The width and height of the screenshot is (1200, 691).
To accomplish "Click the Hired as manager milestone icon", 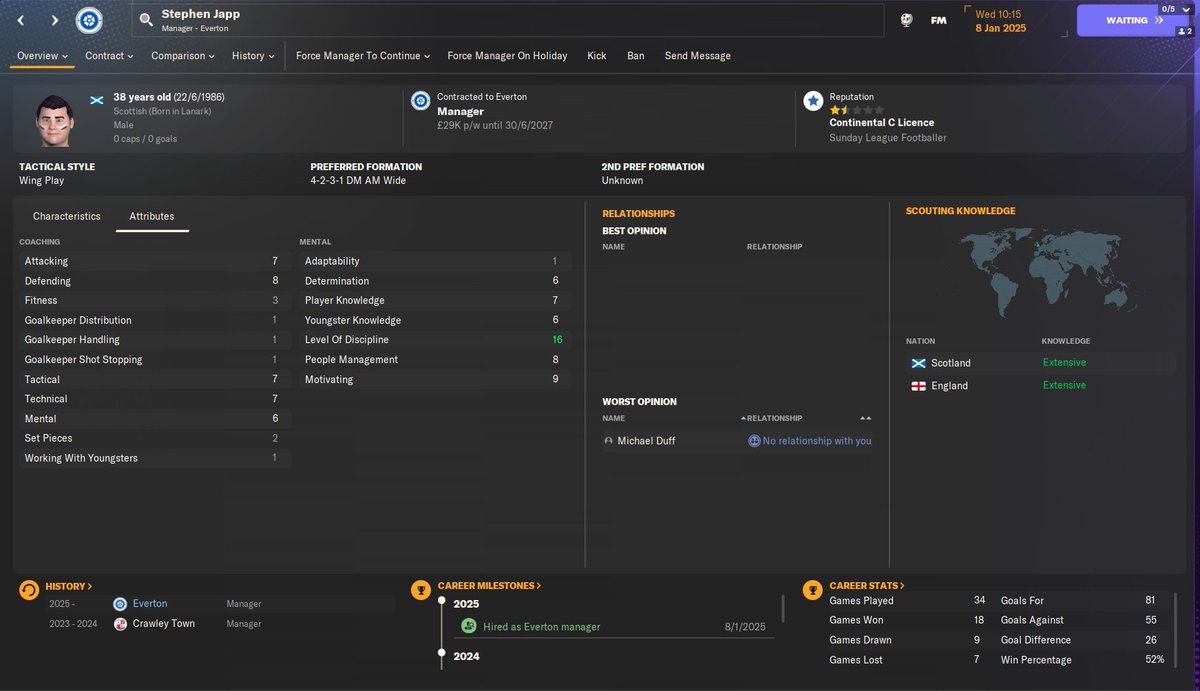I will click(468, 626).
